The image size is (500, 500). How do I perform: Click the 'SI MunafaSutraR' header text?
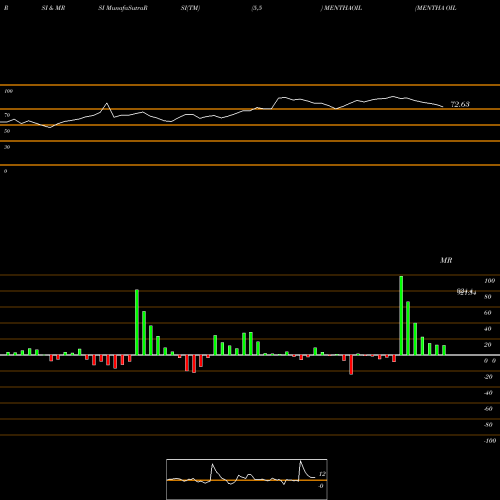click(x=123, y=8)
